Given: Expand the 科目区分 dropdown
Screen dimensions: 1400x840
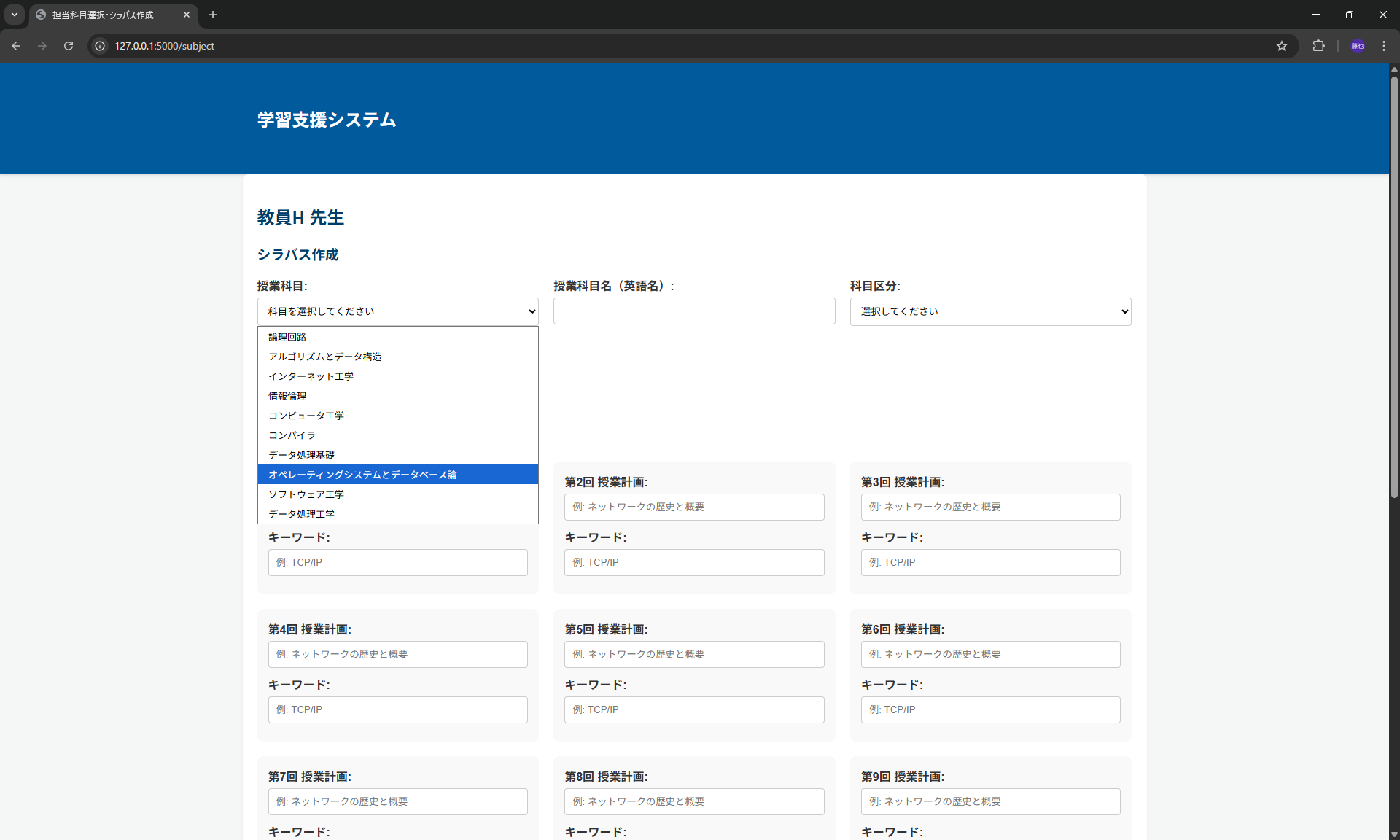Looking at the screenshot, I should click(x=990, y=311).
